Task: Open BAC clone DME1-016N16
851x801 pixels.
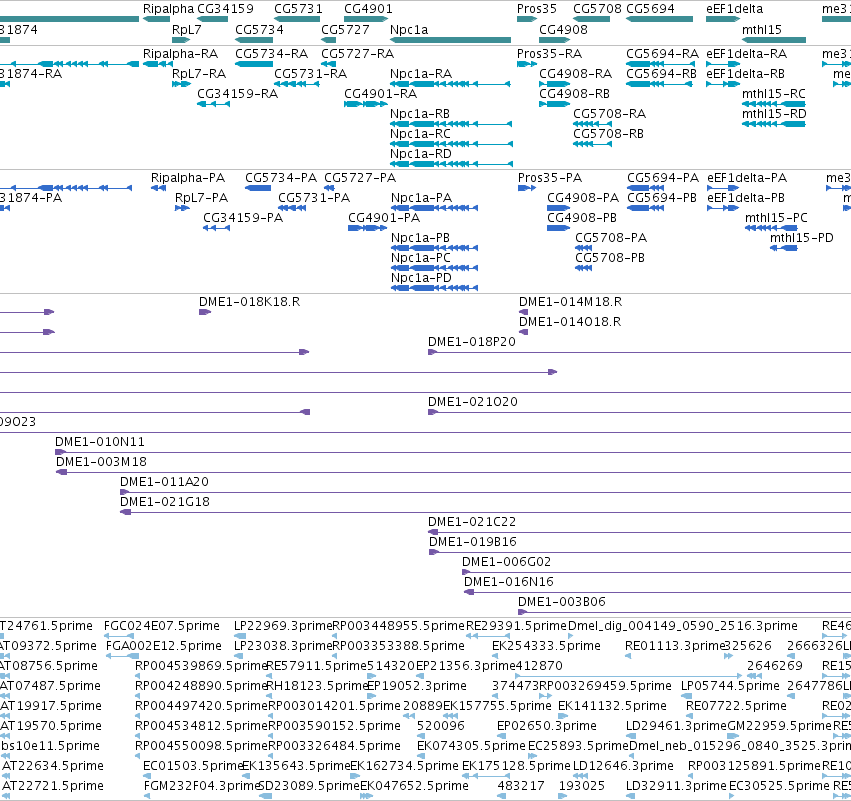Action: click(x=509, y=582)
